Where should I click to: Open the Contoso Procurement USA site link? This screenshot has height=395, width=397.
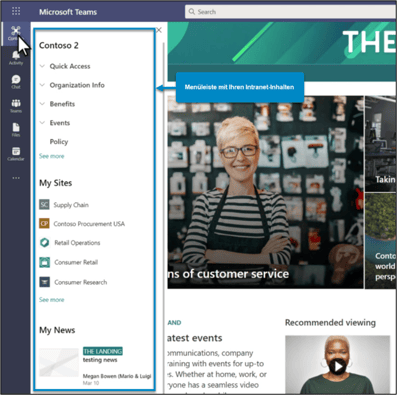89,224
